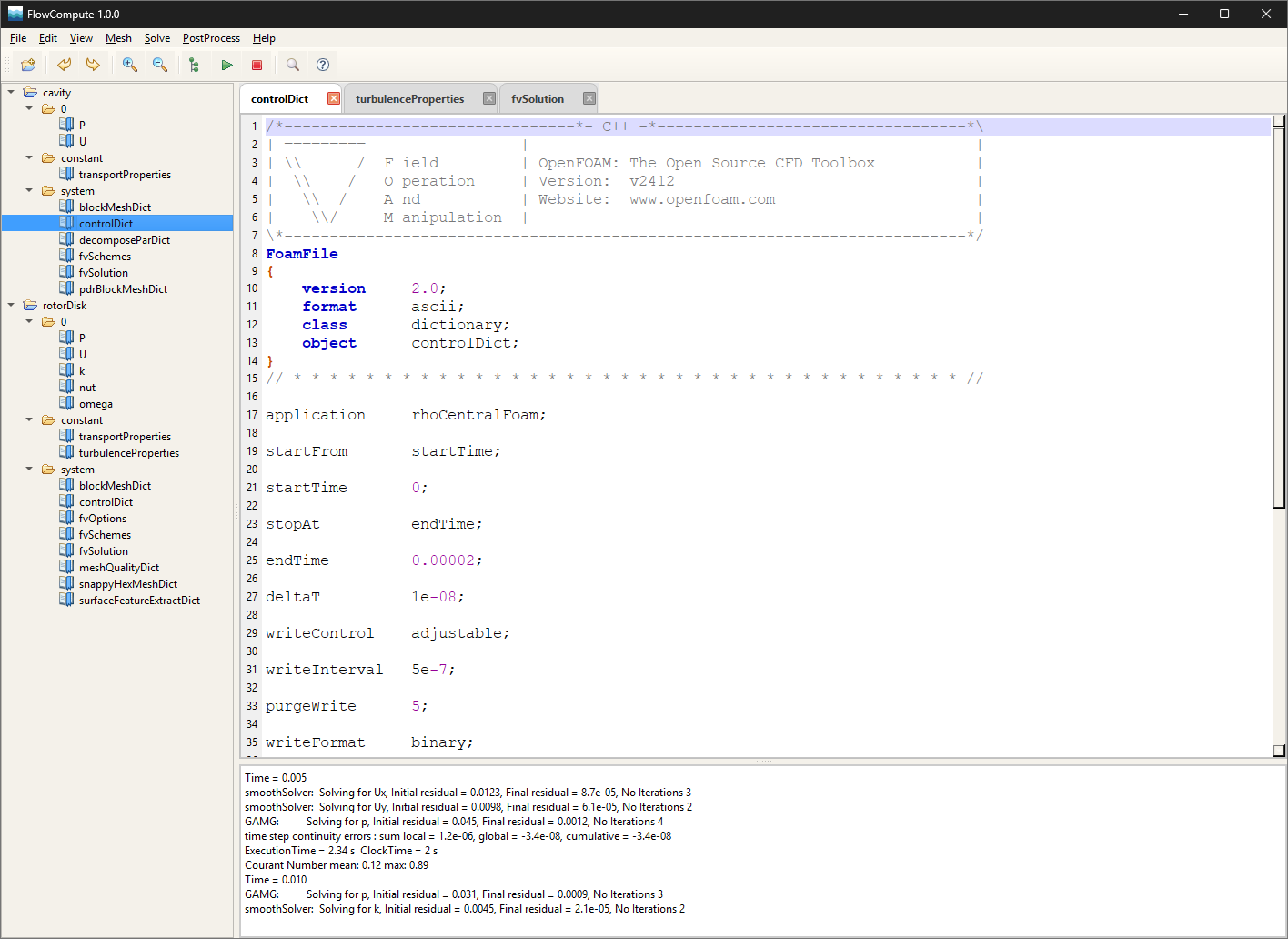
Task: Open the Edit menu
Action: [x=48, y=38]
